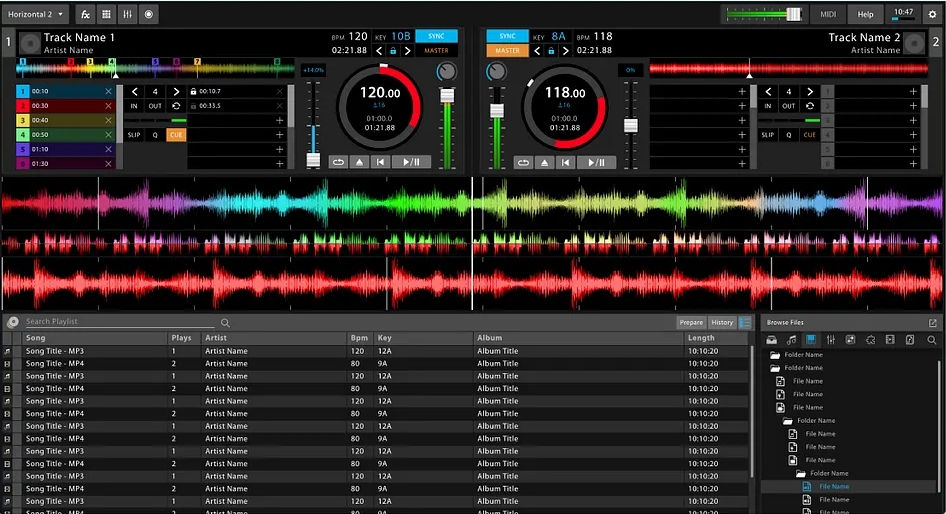
Task: Select the music note icon in Browse Files
Action: 792,340
